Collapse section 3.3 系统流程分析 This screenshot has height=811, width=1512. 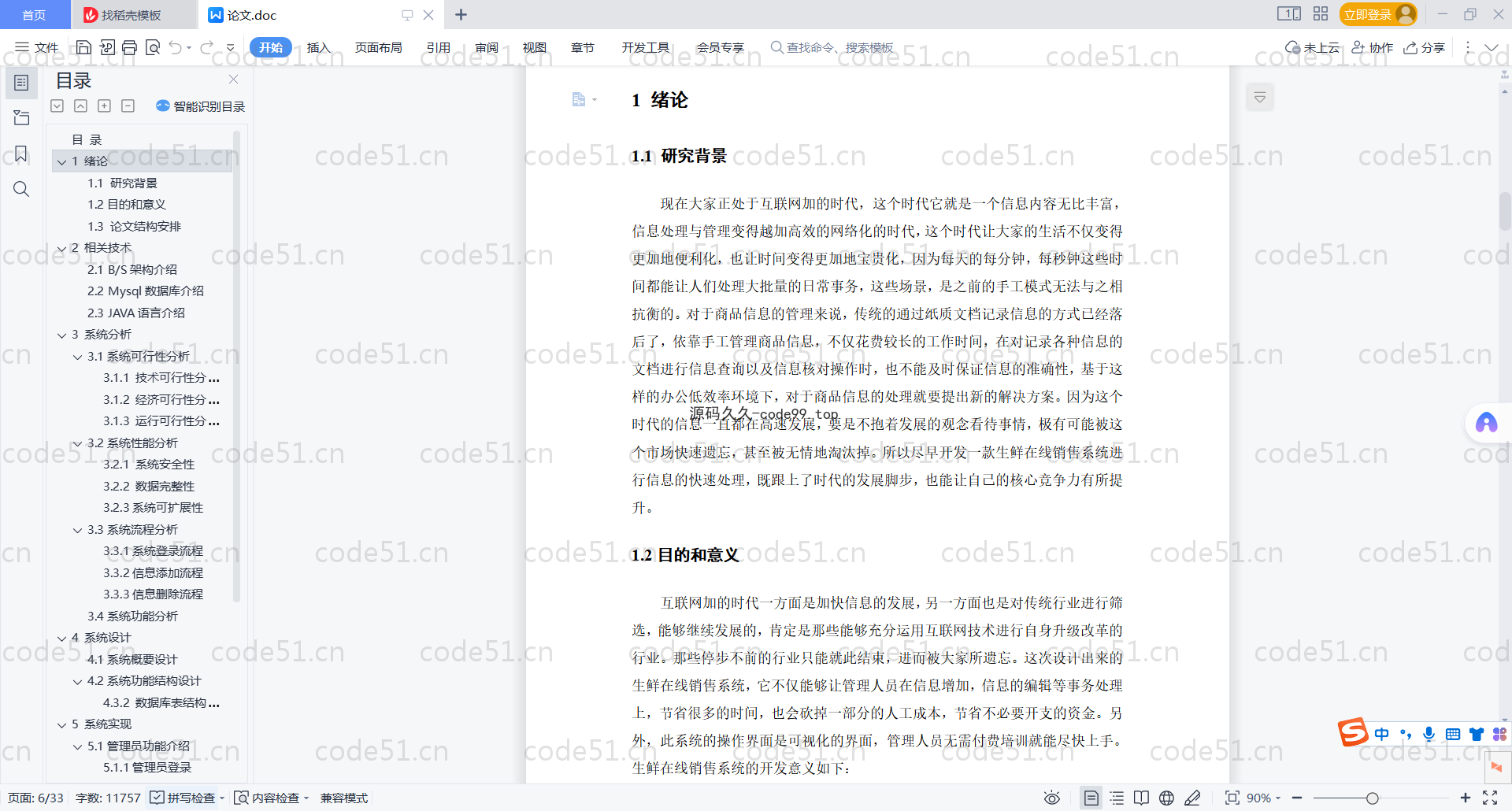(x=77, y=530)
